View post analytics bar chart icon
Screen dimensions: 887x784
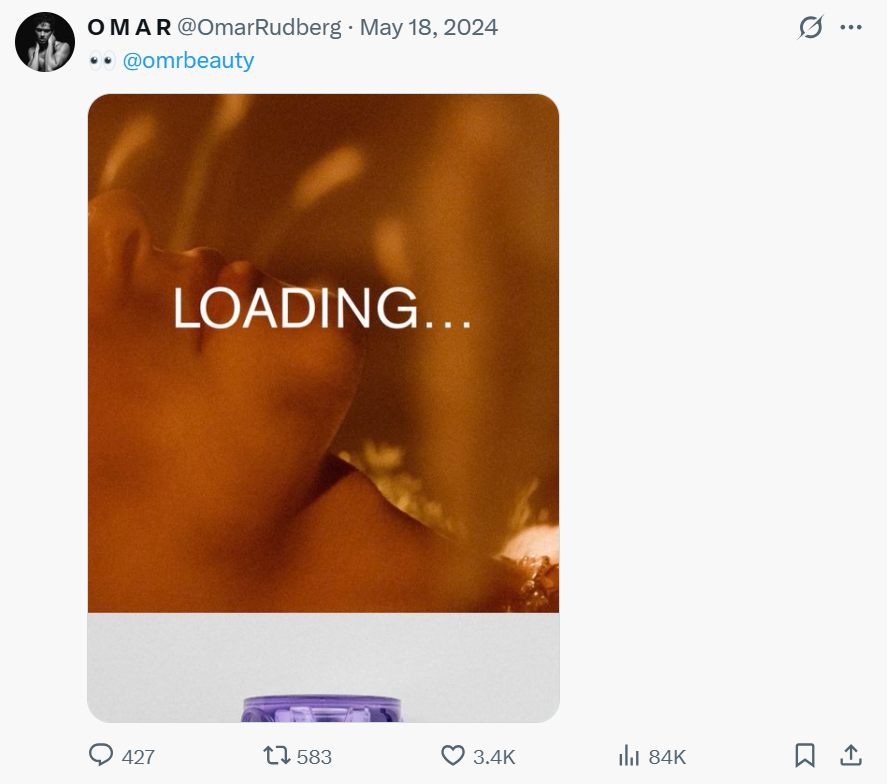pos(629,755)
